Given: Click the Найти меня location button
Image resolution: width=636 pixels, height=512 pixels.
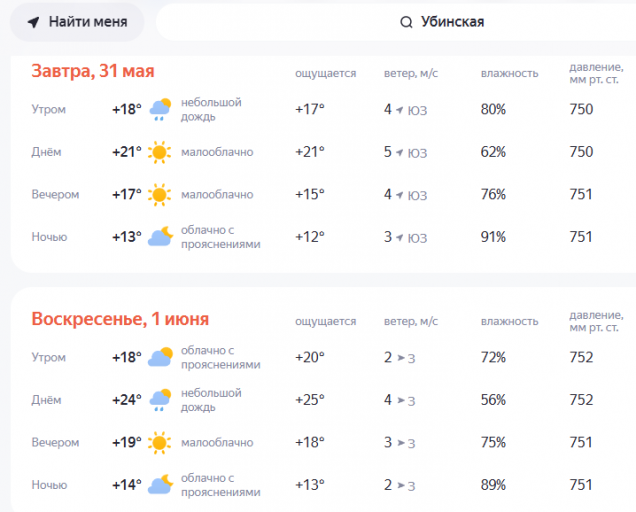Looking at the screenshot, I should tap(77, 22).
